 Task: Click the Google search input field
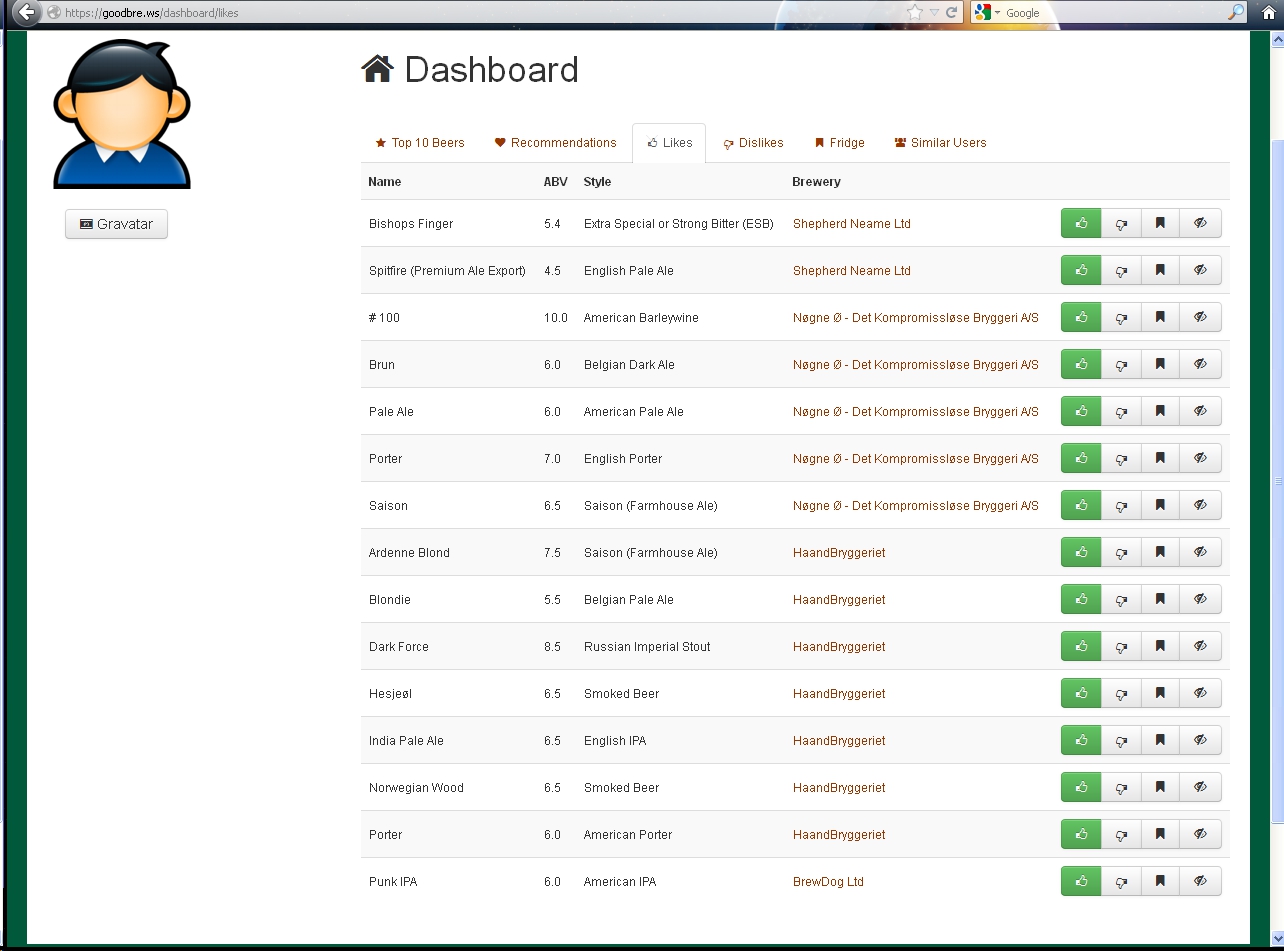pyautogui.click(x=1114, y=13)
